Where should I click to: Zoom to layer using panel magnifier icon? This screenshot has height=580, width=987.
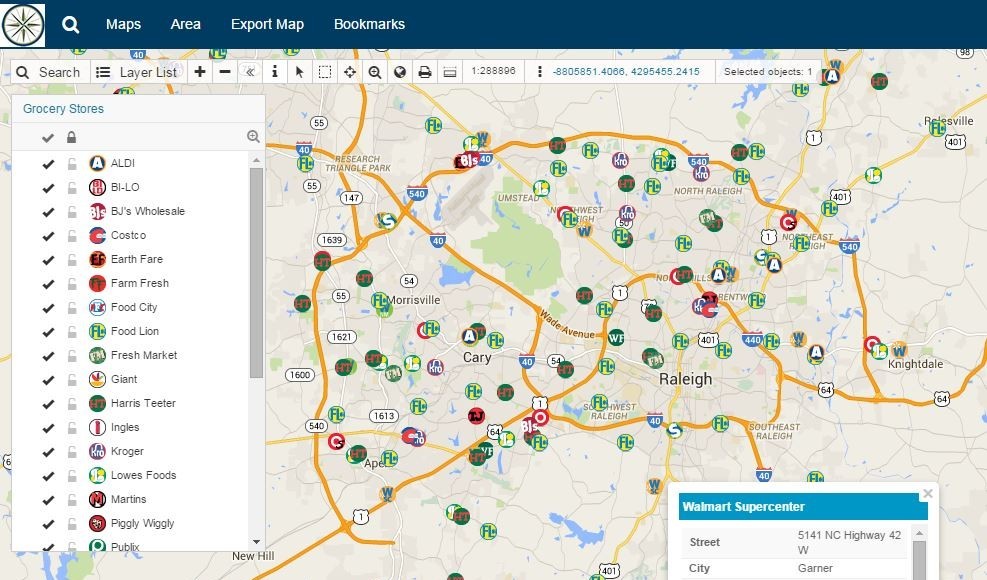[x=253, y=137]
